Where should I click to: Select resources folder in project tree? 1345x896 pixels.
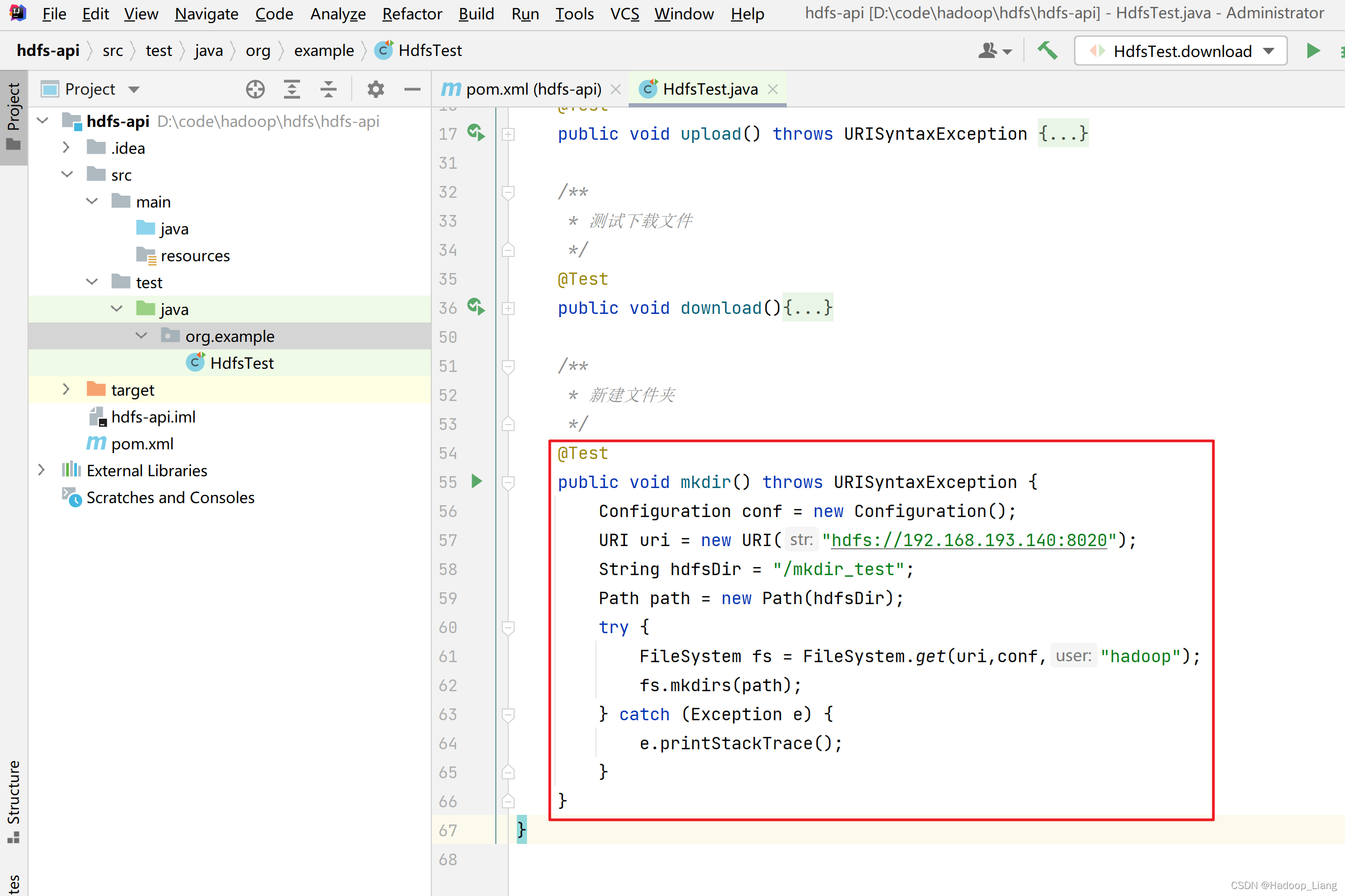point(229,255)
